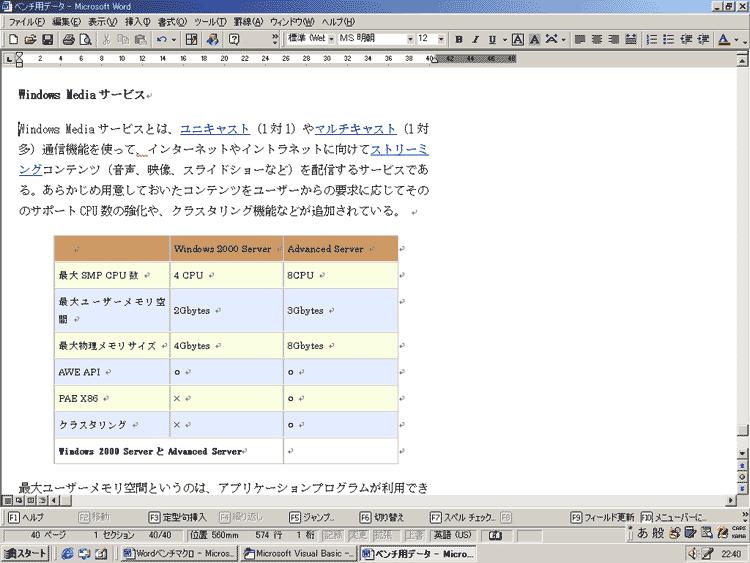750x563 pixels.
Task: Launch Internet Explorer from quick launch
Action: pos(67,553)
